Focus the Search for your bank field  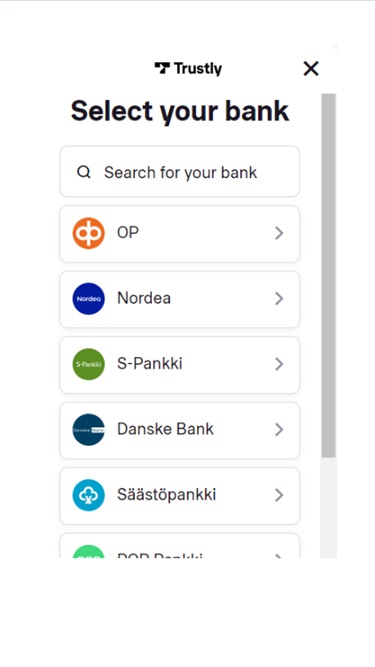coord(179,171)
